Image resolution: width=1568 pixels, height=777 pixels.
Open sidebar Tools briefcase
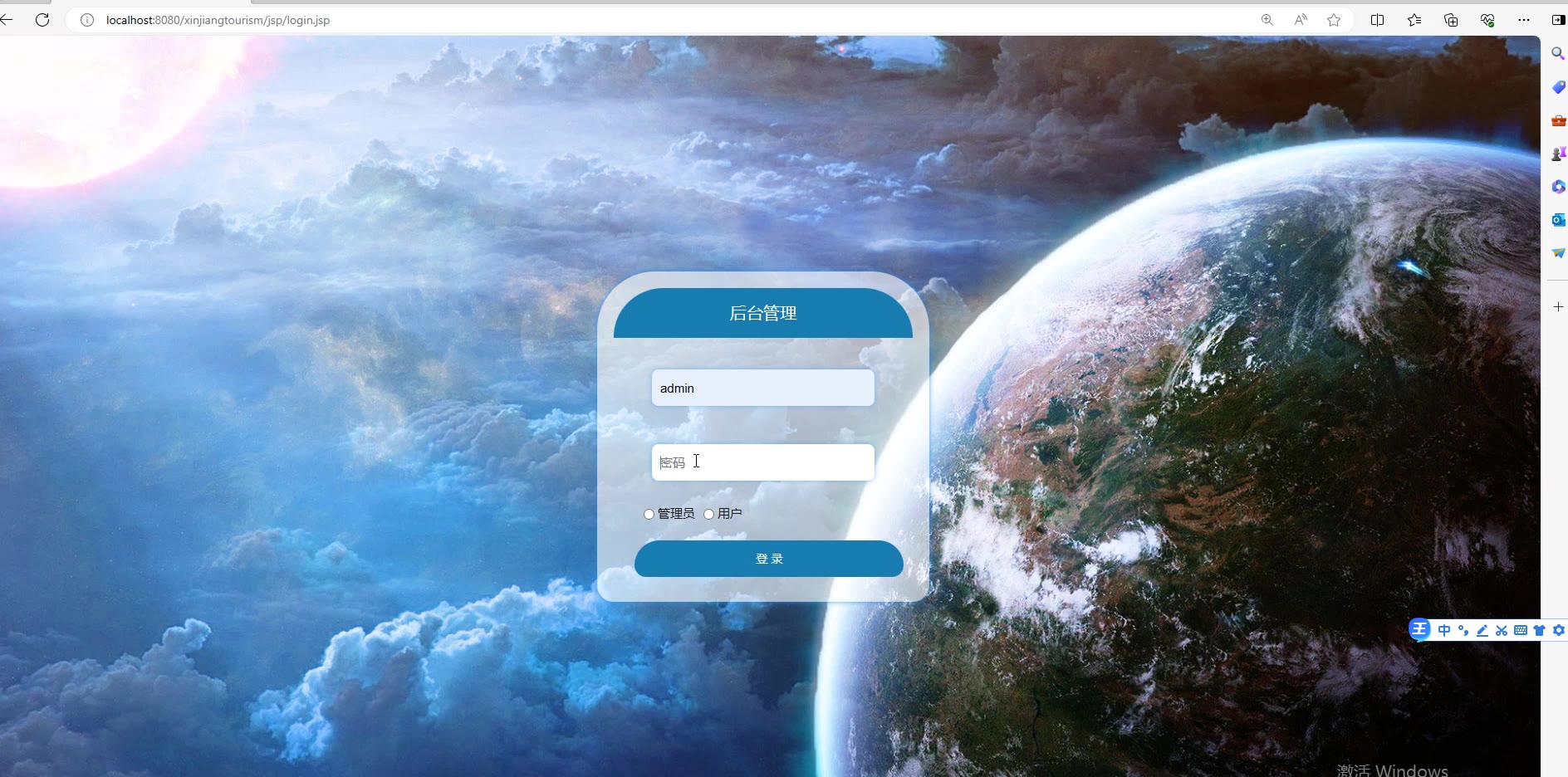click(1558, 120)
